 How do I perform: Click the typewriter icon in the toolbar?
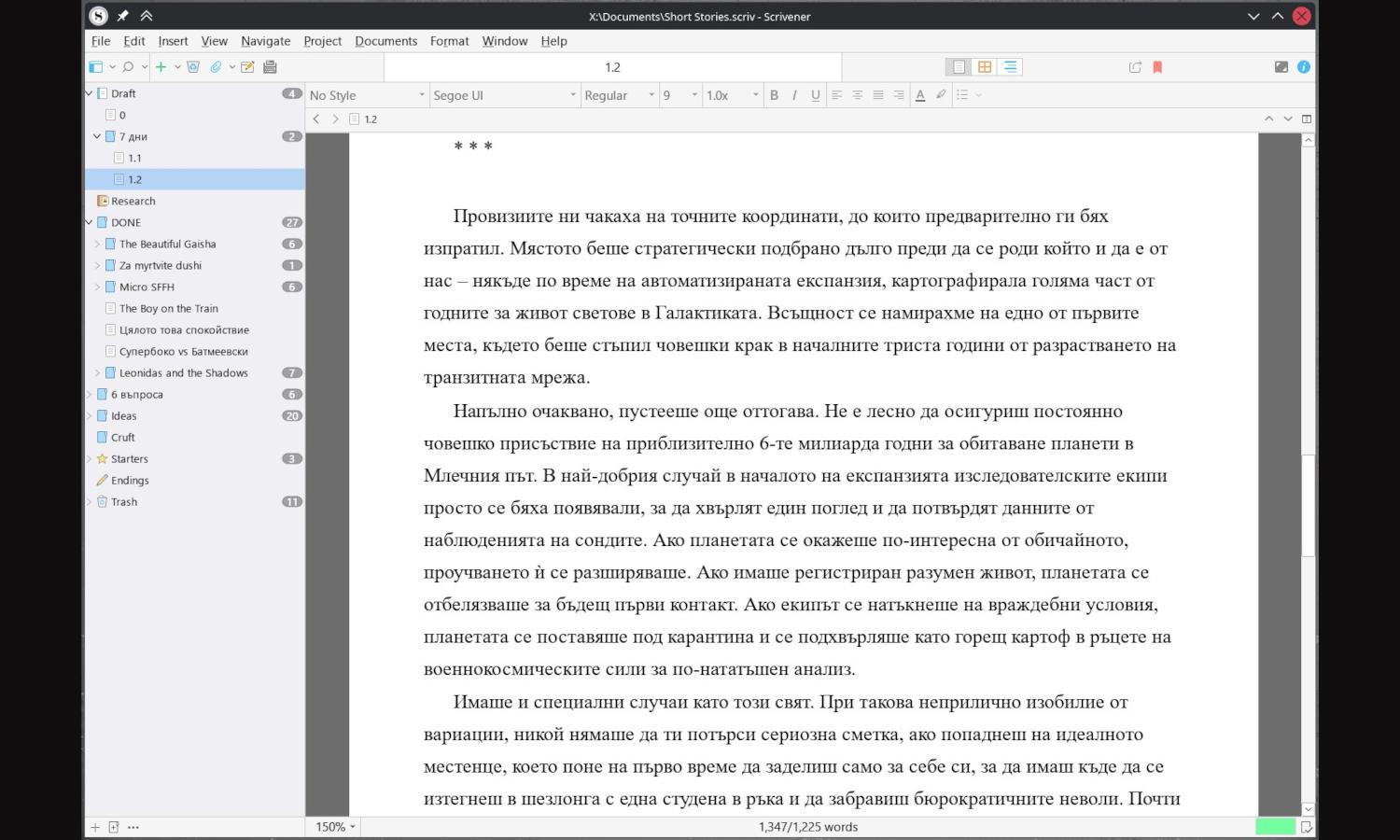click(x=270, y=67)
